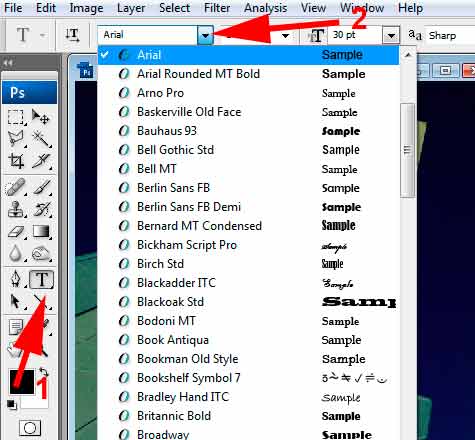This screenshot has height=440, width=475.
Task: Swap foreground and background colors
Action: click(x=43, y=372)
